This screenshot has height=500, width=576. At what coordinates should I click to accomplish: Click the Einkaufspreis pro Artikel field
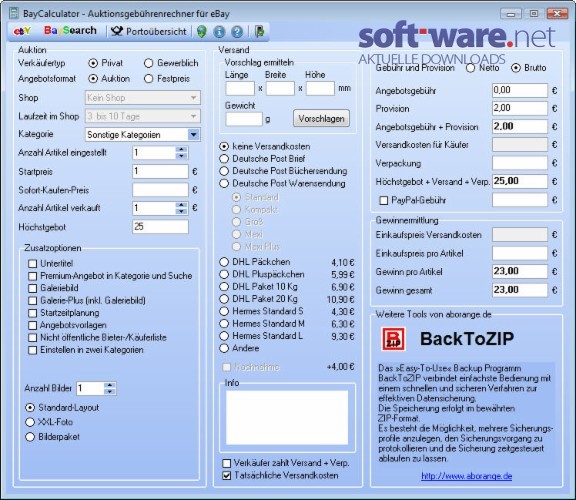pyautogui.click(x=520, y=253)
